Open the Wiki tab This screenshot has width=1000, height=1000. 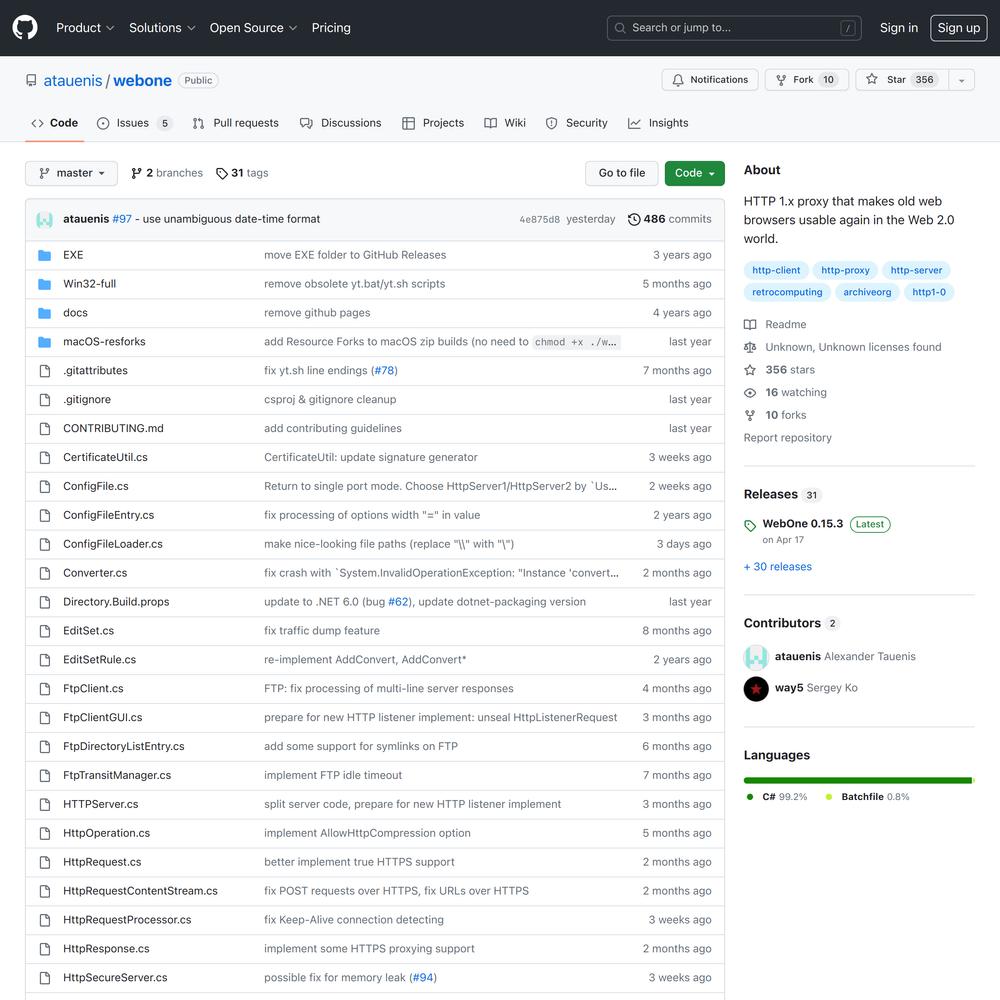point(504,123)
